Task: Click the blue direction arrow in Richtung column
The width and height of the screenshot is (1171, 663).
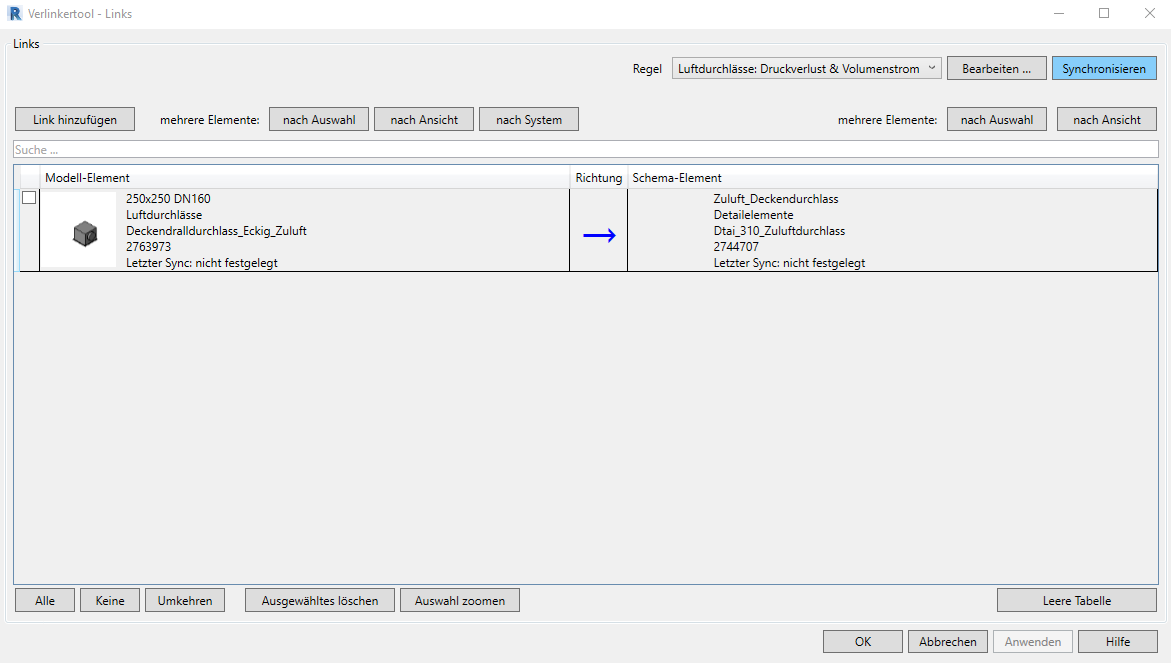Action: (x=598, y=235)
